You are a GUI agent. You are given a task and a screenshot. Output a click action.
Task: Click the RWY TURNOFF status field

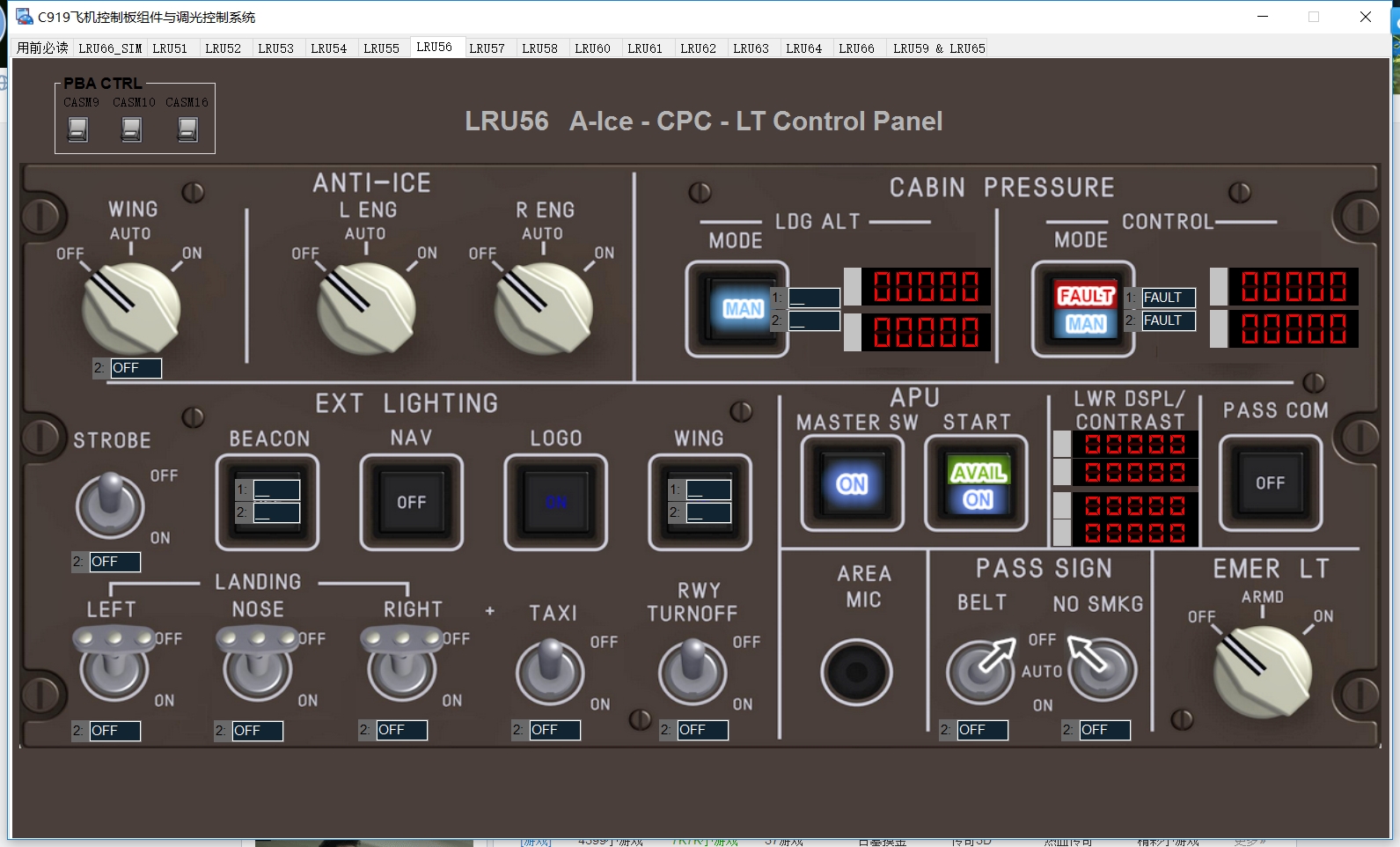702,730
